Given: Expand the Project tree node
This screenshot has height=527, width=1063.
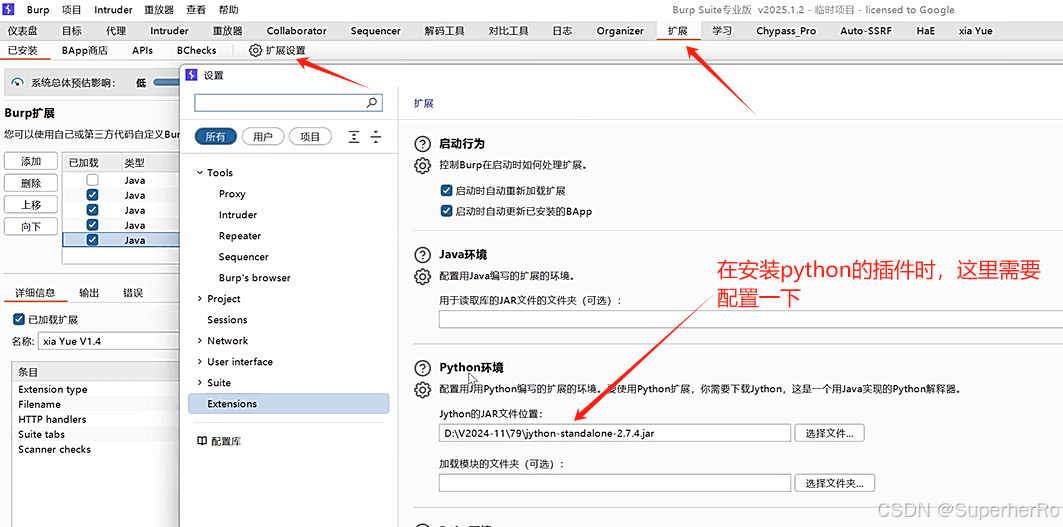Looking at the screenshot, I should 200,299.
